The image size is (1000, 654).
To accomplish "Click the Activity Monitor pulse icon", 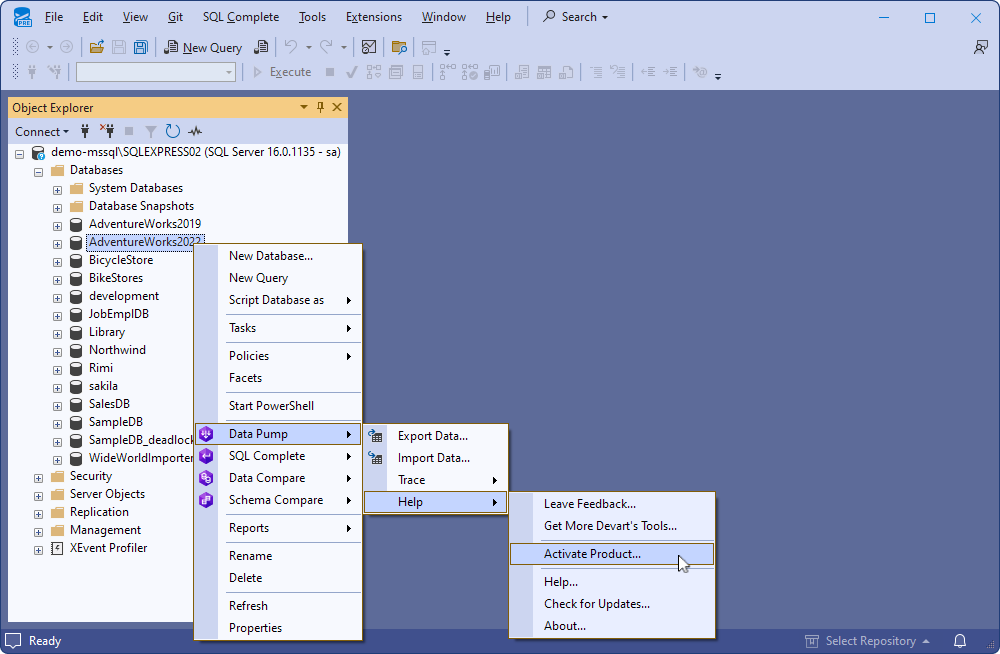I will pyautogui.click(x=195, y=131).
